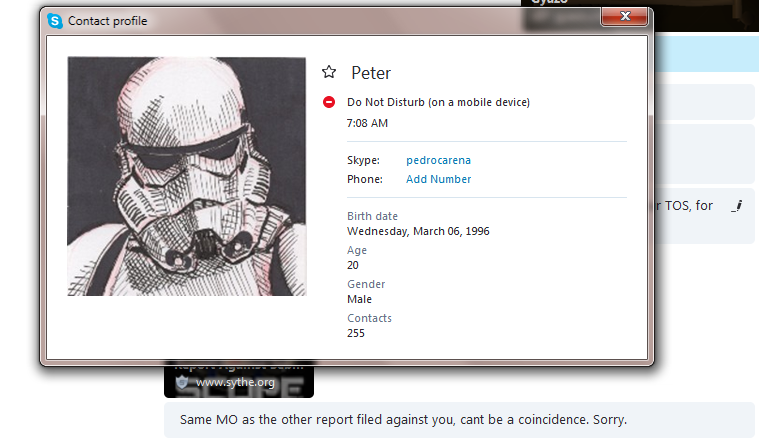Click the Skype: label
The width and height of the screenshot is (759, 440).
[363, 160]
